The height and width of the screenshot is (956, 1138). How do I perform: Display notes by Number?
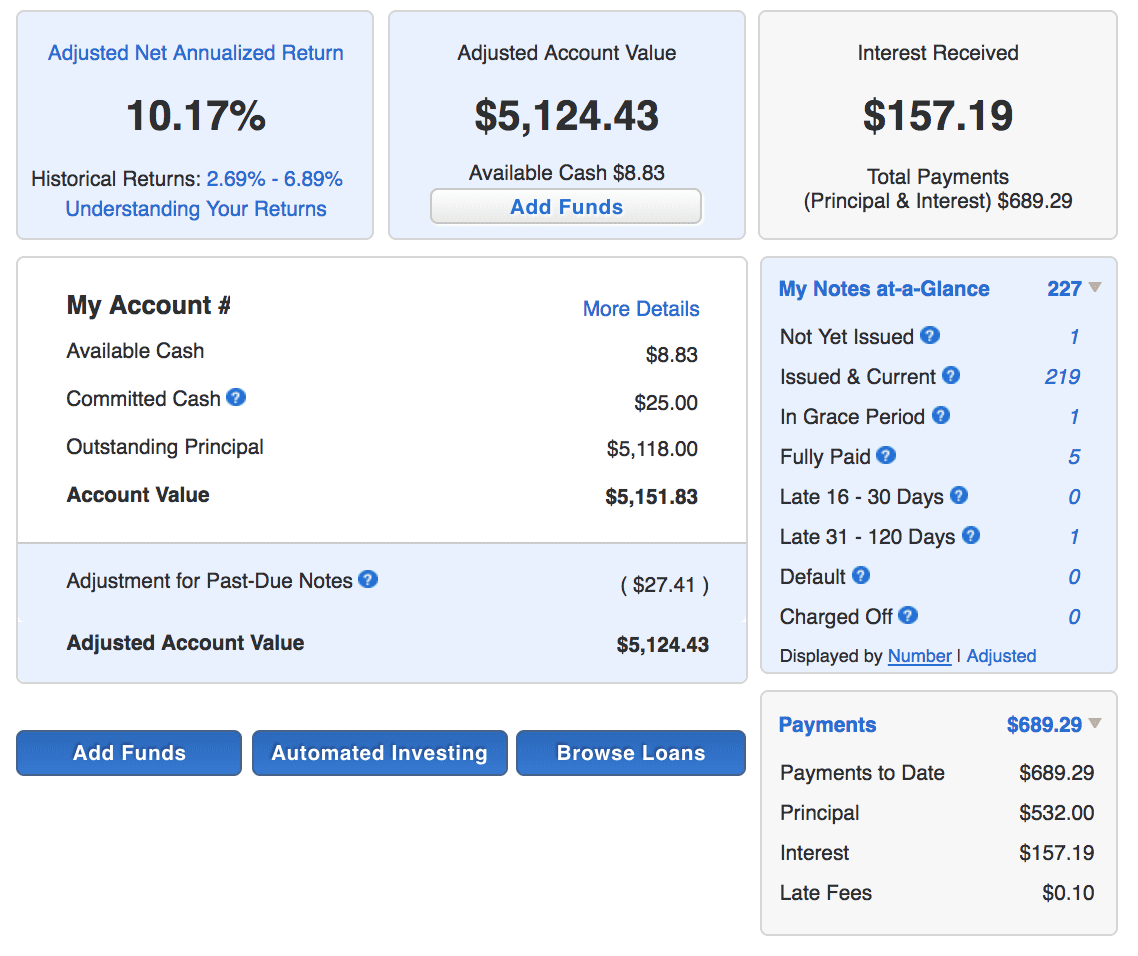coord(920,655)
